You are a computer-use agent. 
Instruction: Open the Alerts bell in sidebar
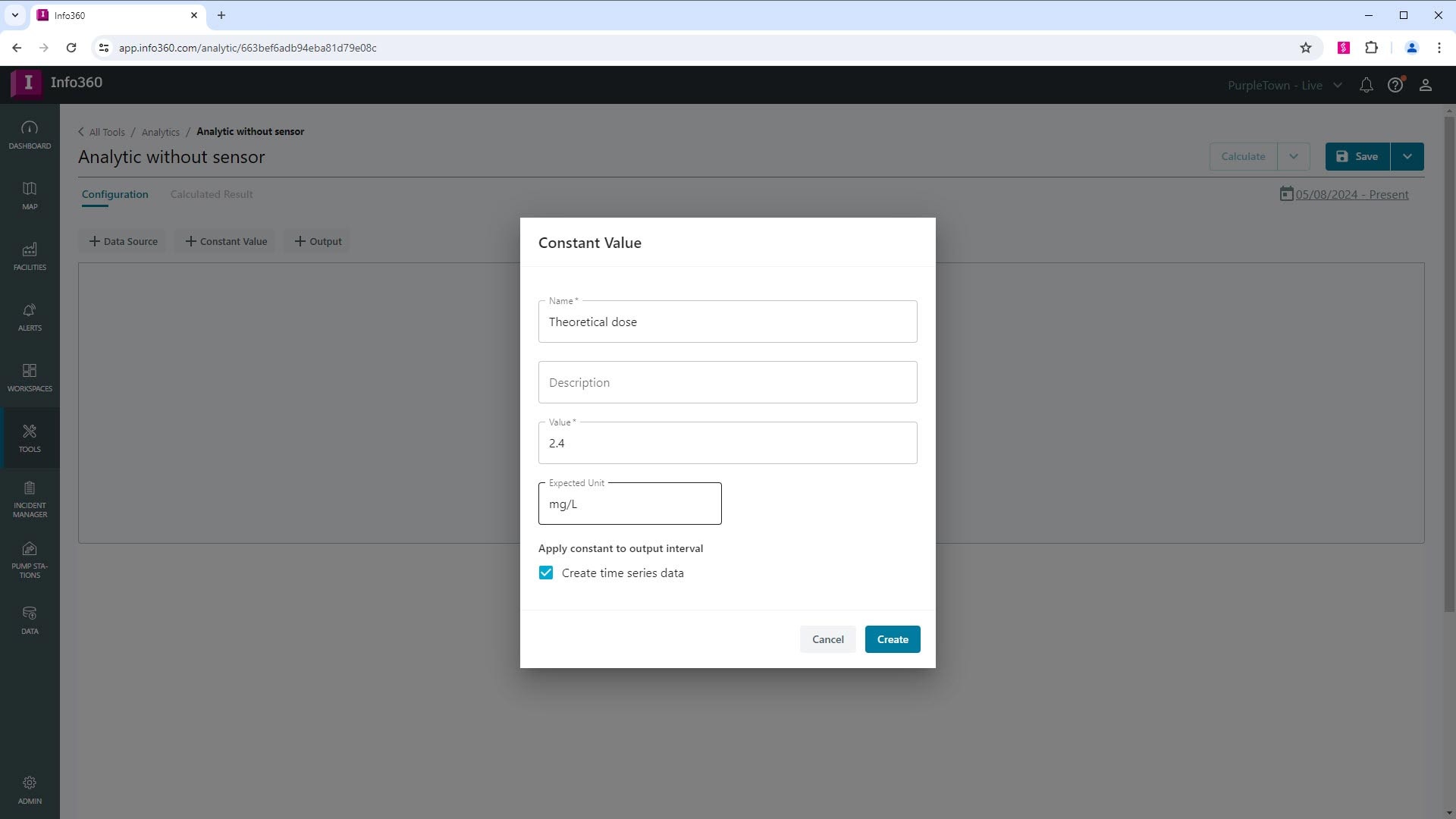30,316
